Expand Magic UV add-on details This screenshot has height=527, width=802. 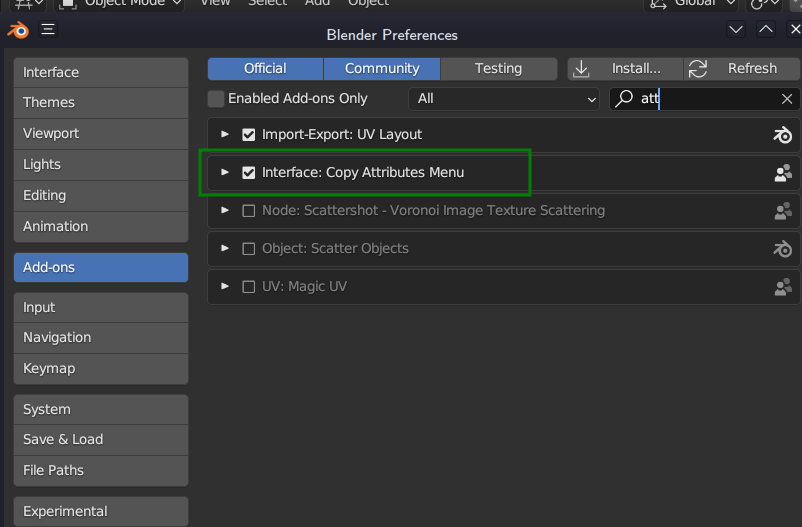[225, 286]
